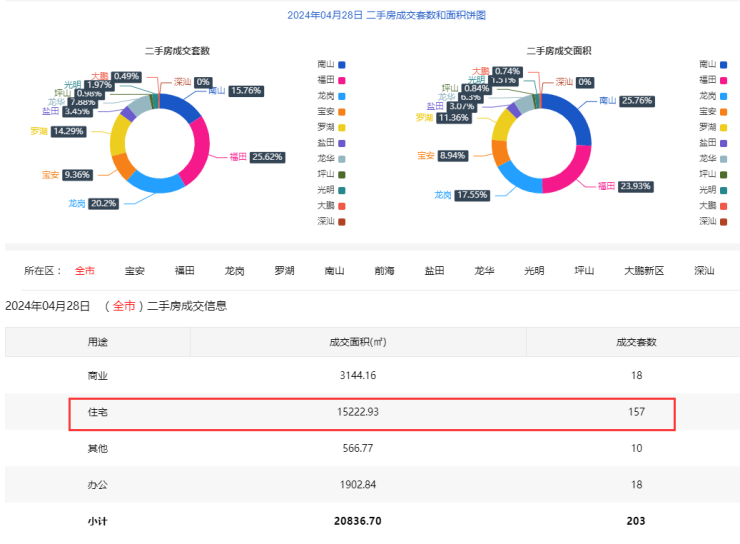This screenshot has width=740, height=544.
Task: Click the 成交套数 column header in table
Action: coord(635,341)
